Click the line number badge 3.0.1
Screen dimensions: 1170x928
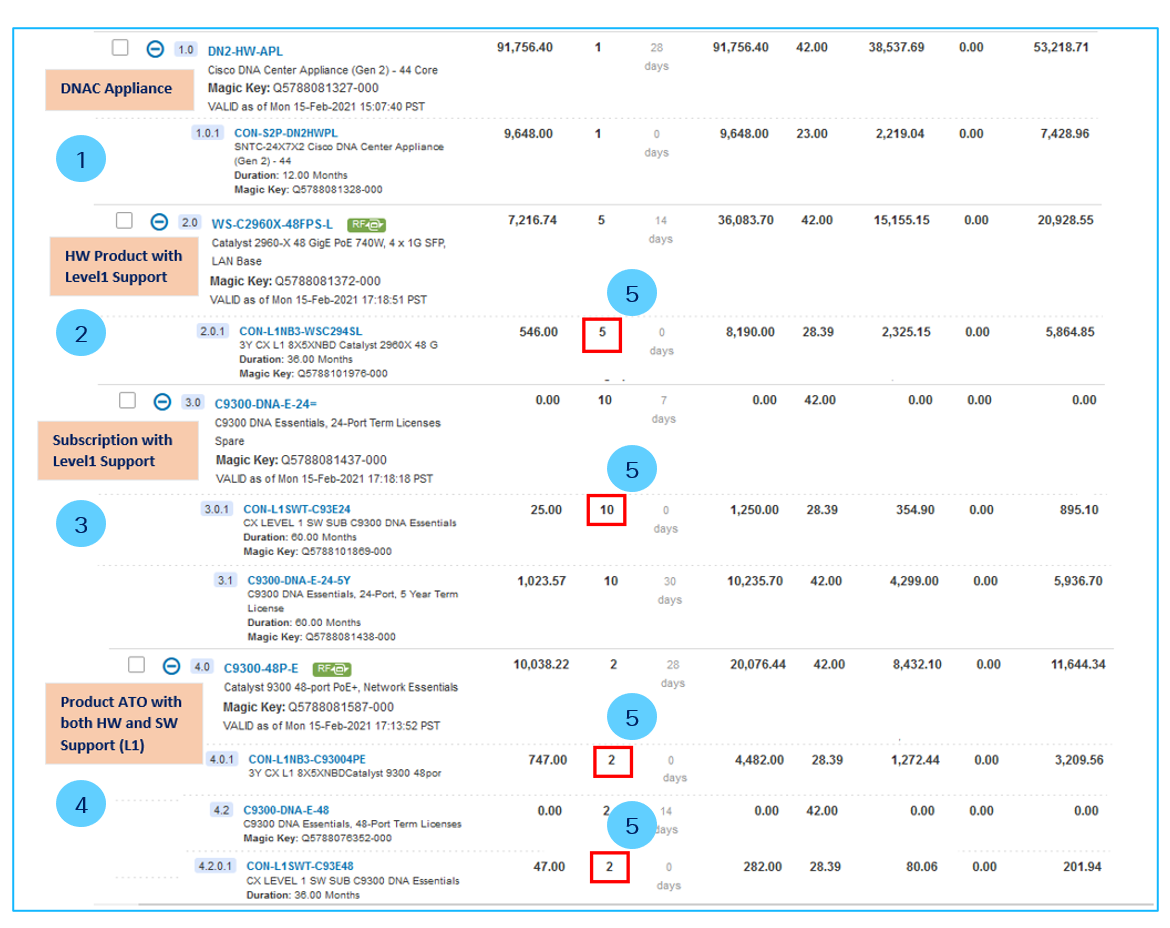click(216, 510)
